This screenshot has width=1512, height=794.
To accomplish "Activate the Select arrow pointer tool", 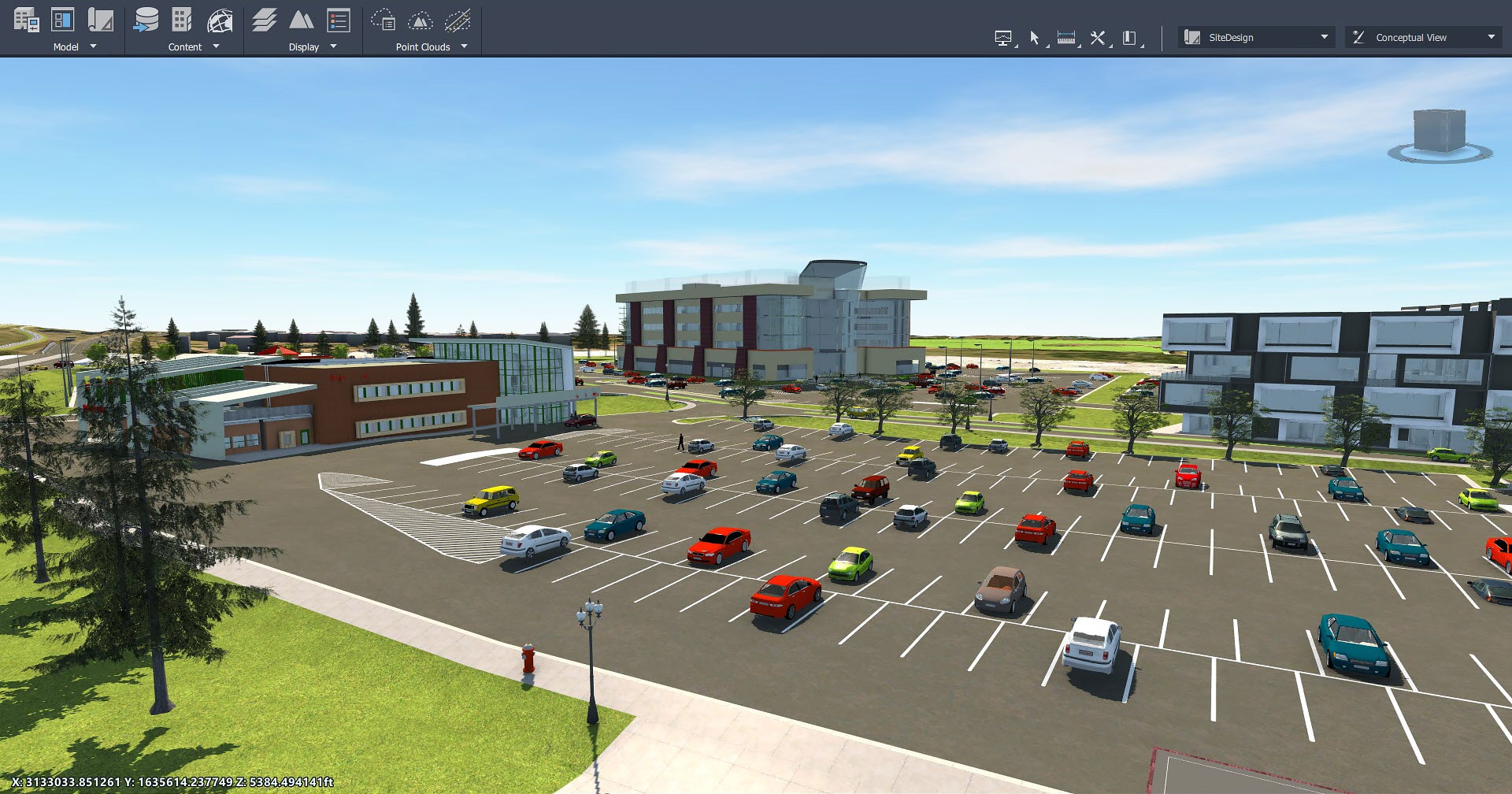I will 1035,38.
